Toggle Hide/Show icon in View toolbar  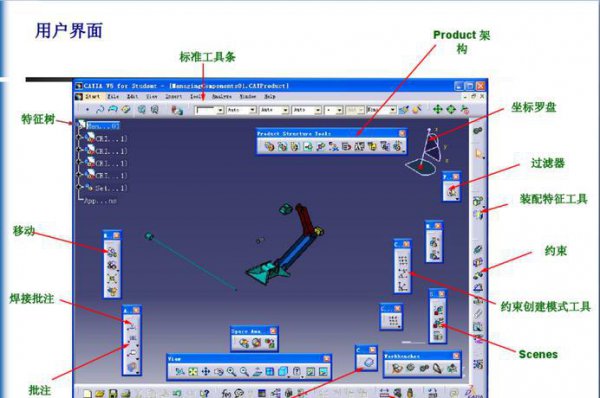(311, 371)
